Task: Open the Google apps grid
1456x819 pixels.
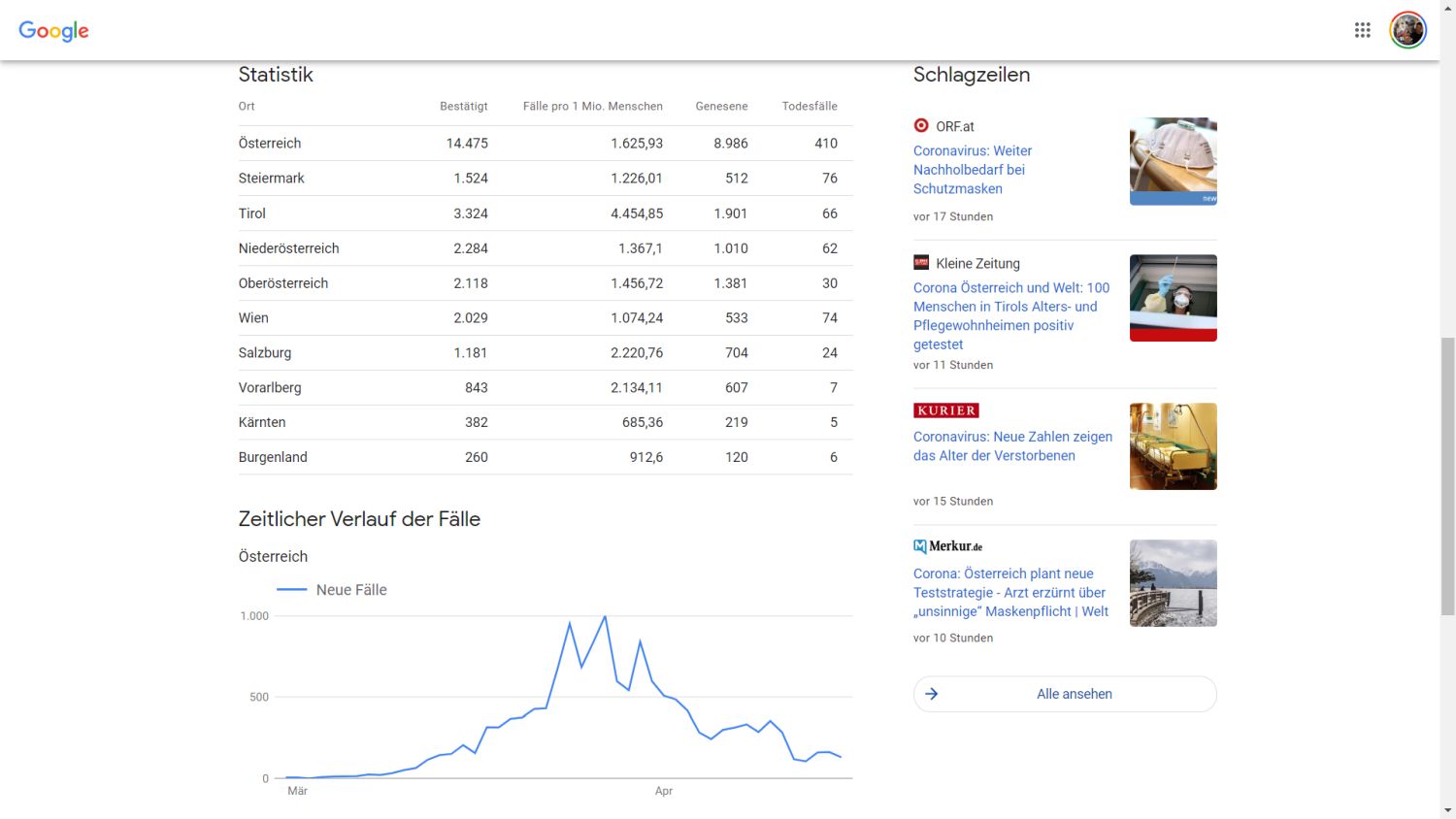Action: coord(1362,30)
